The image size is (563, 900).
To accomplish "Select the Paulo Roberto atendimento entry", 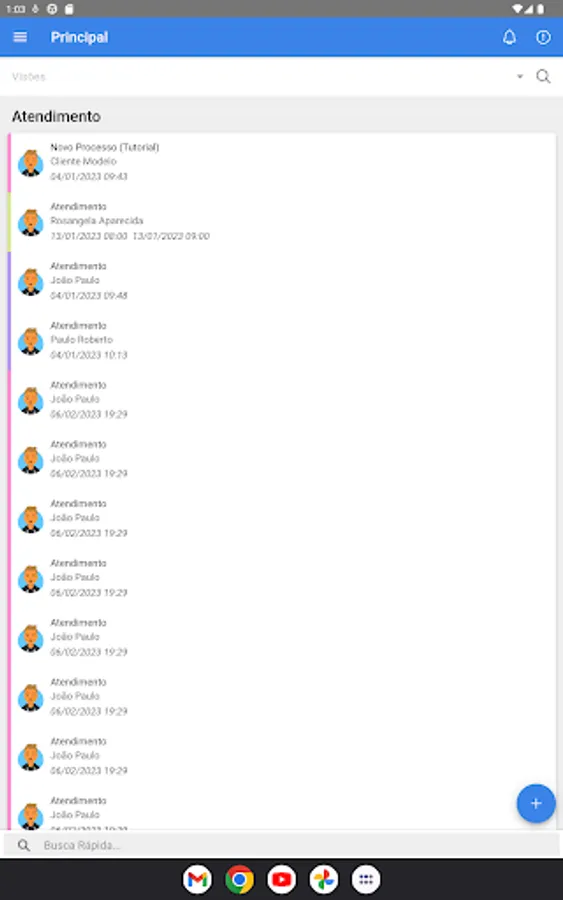I will coord(282,340).
